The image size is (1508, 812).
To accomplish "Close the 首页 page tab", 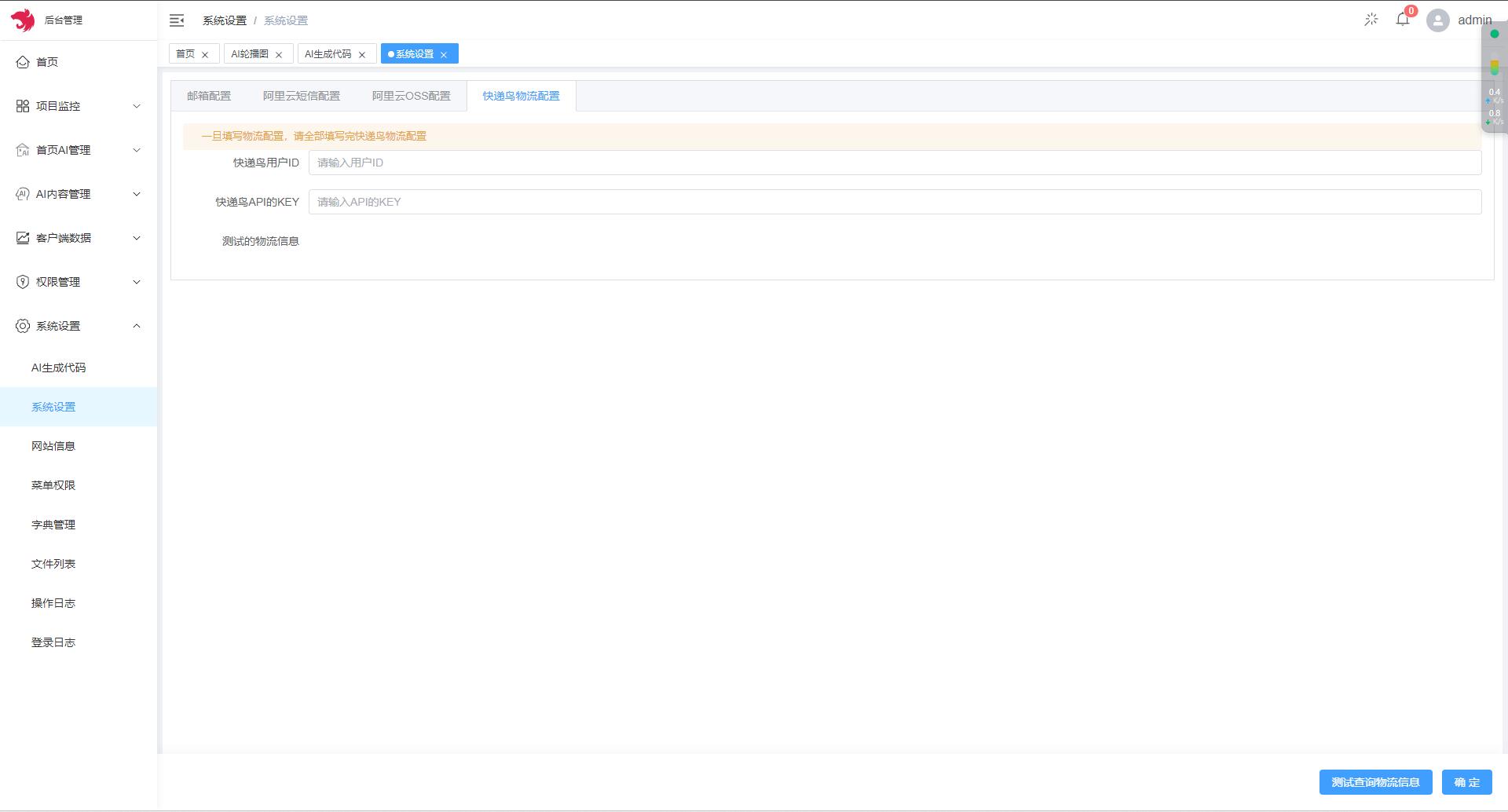I will (205, 54).
